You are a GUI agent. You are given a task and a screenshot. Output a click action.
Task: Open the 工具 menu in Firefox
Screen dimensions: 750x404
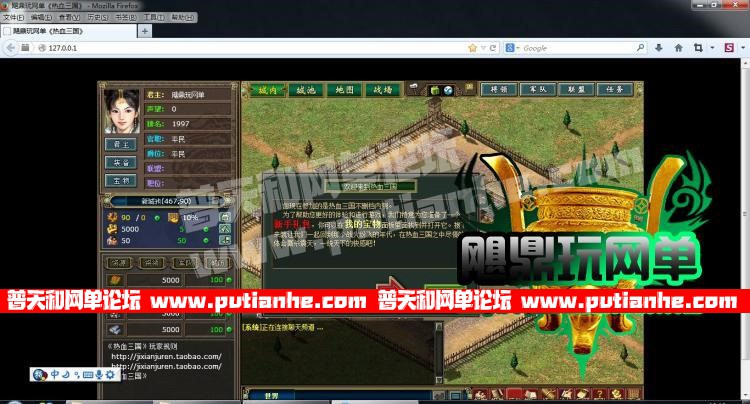(x=154, y=17)
